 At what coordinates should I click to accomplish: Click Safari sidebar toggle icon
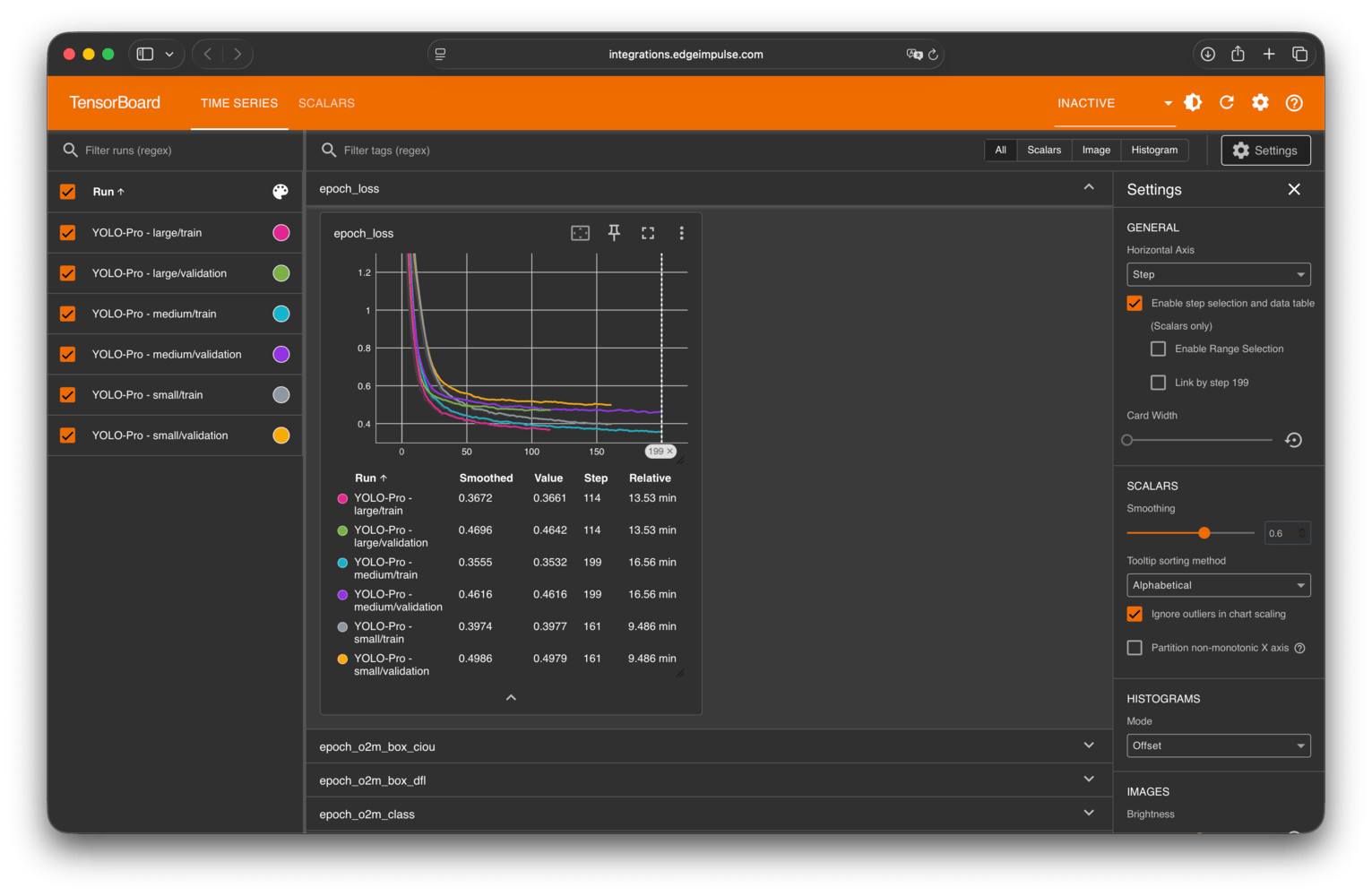145,54
